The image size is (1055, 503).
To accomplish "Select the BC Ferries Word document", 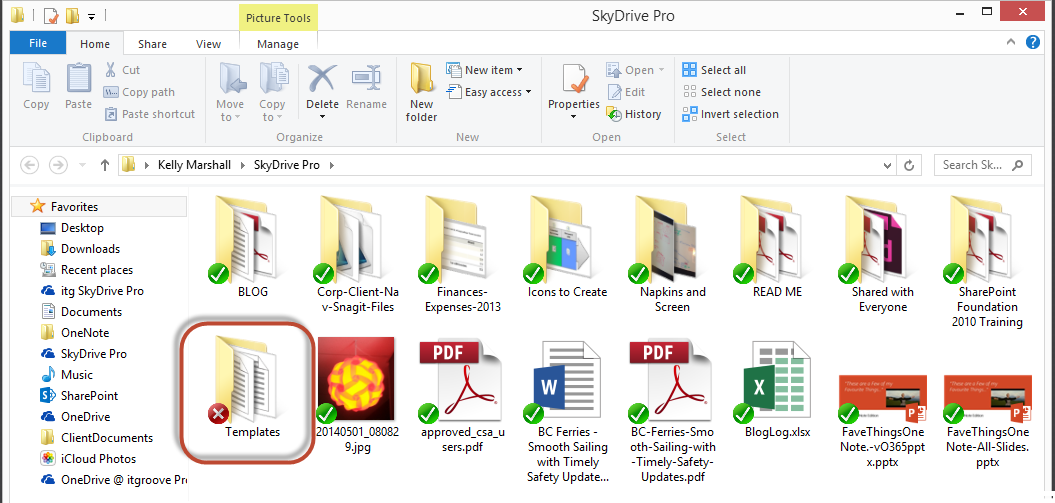I will (x=567, y=410).
